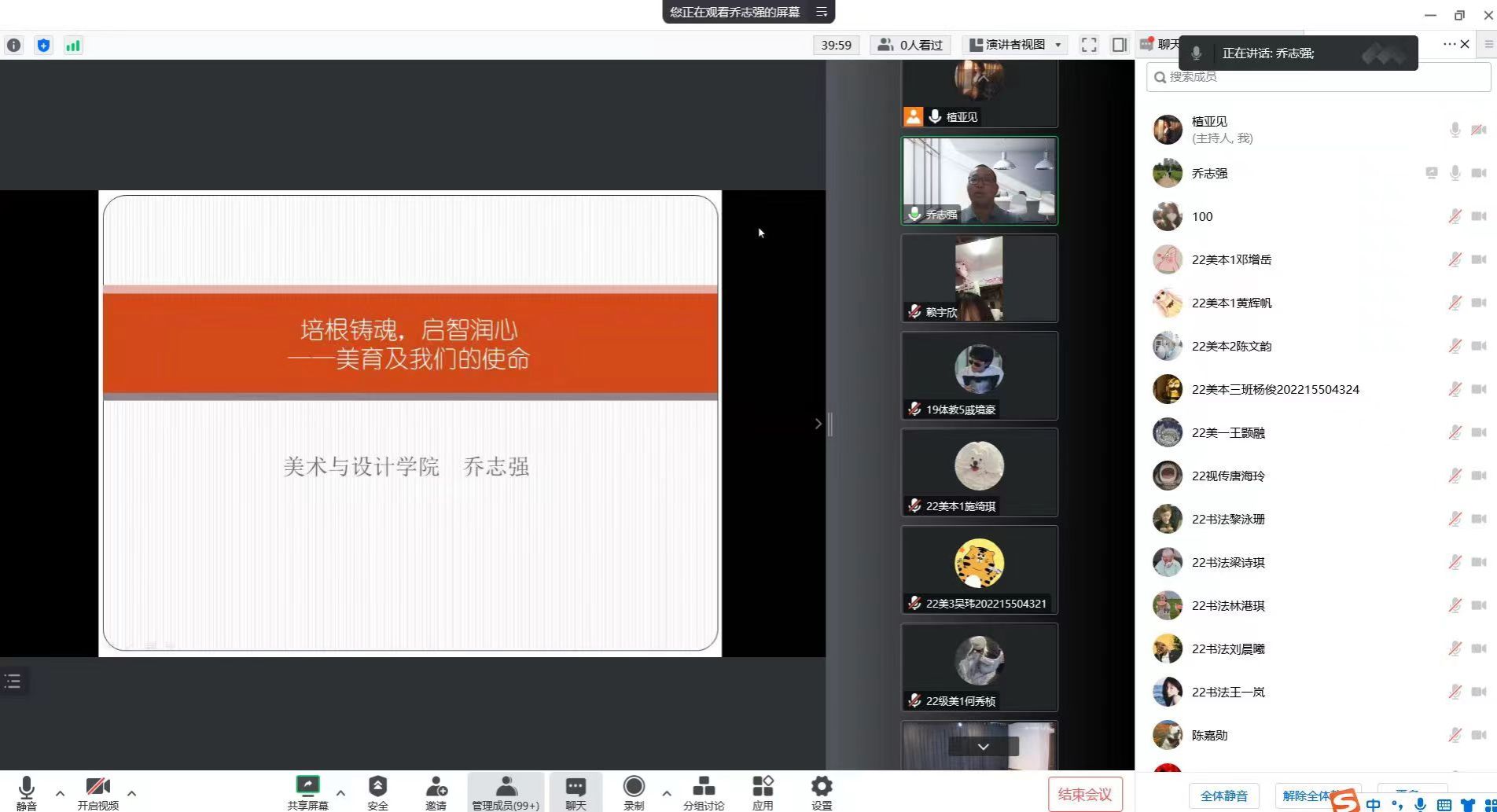Open the 演讲者视图 view dropdown
1497x812 pixels.
[1015, 45]
